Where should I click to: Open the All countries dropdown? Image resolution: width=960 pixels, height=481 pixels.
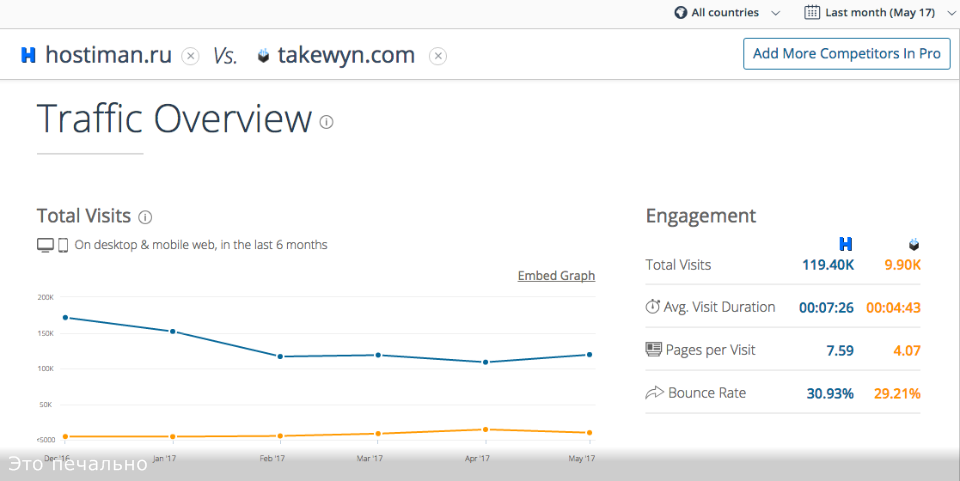tap(727, 12)
